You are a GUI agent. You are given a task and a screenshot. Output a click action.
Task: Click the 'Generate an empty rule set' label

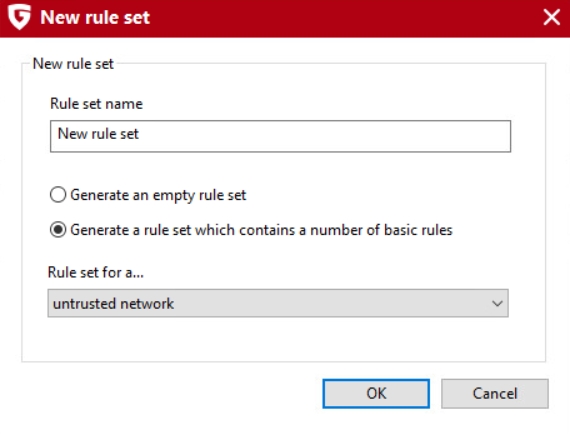point(158,195)
